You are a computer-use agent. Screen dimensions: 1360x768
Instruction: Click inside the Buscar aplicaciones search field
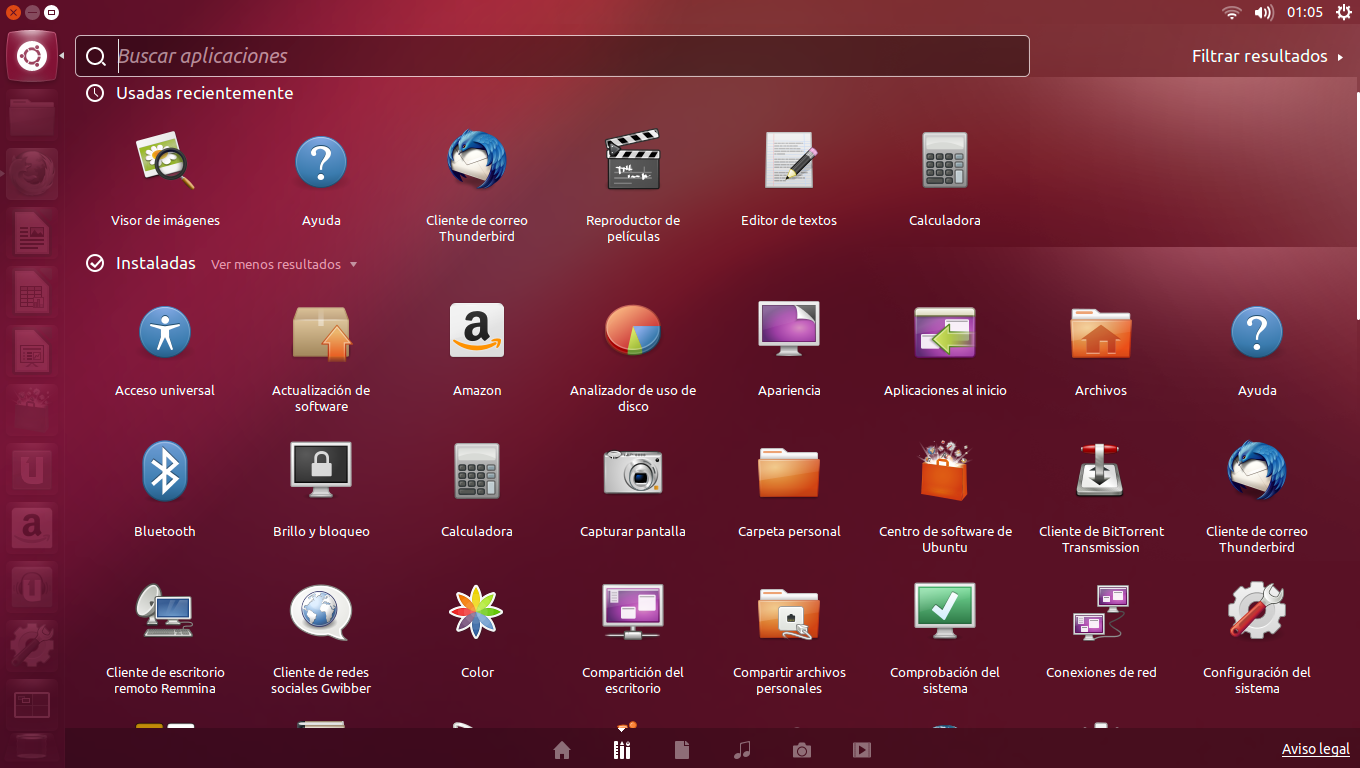pyautogui.click(x=550, y=56)
